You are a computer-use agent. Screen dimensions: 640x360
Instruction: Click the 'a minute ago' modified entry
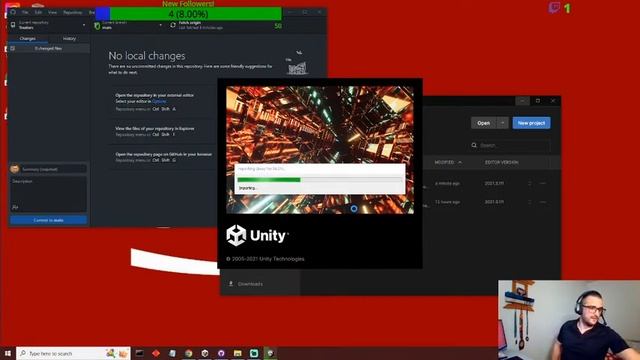447,184
